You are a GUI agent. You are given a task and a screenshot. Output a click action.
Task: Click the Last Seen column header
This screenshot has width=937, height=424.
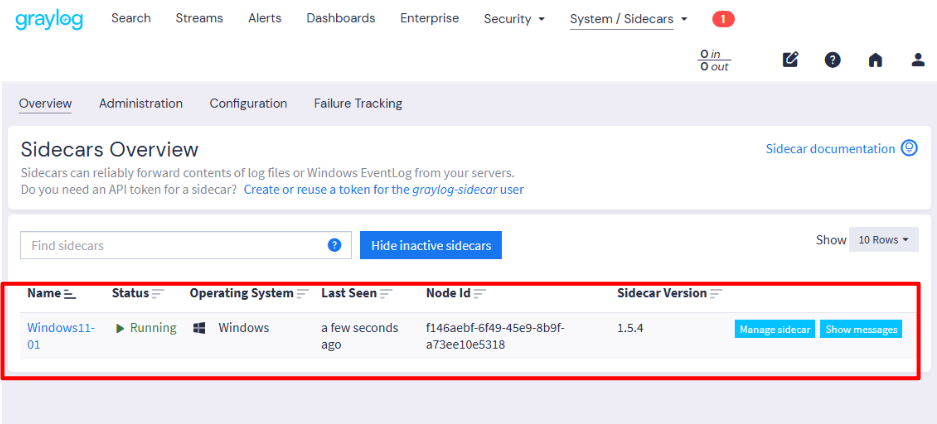349,293
